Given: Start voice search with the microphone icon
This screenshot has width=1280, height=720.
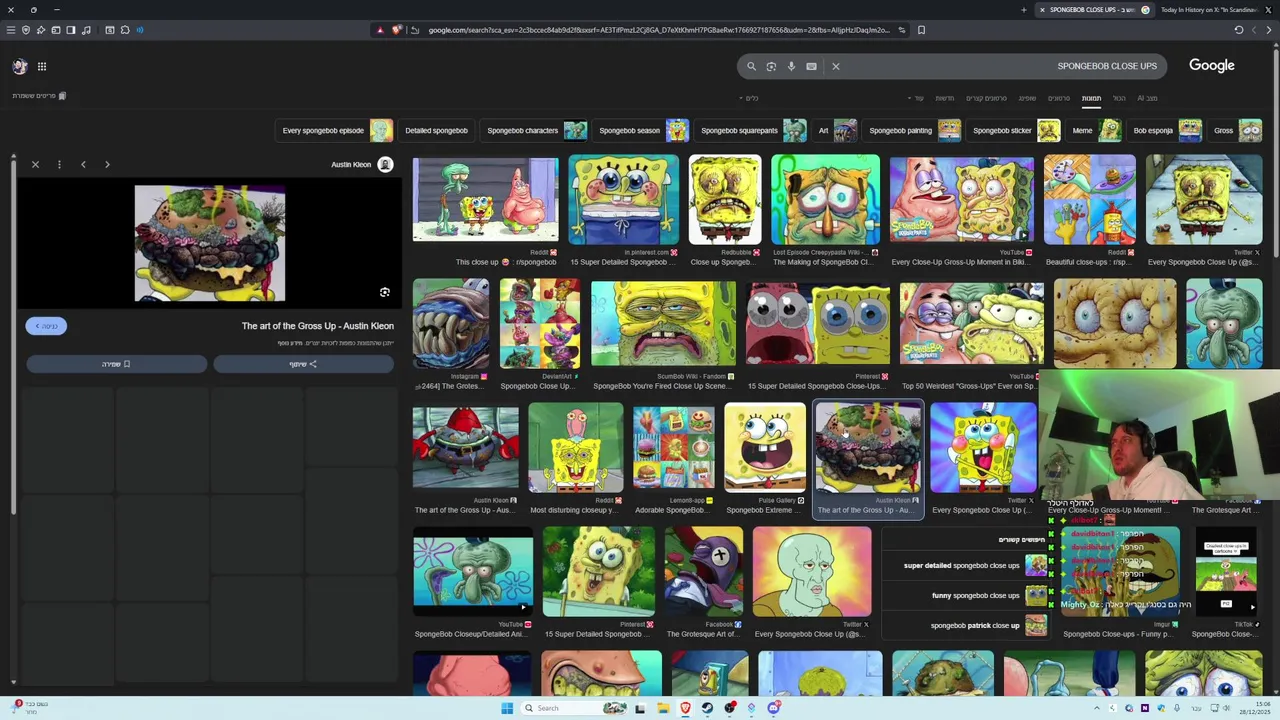Looking at the screenshot, I should click(791, 66).
